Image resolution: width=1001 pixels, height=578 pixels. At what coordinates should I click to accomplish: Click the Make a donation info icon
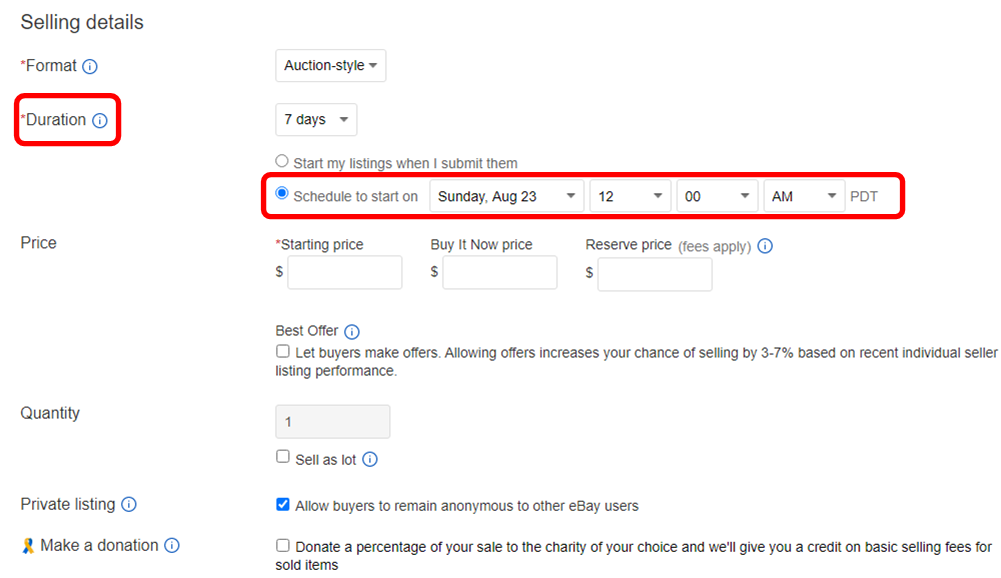click(x=172, y=546)
